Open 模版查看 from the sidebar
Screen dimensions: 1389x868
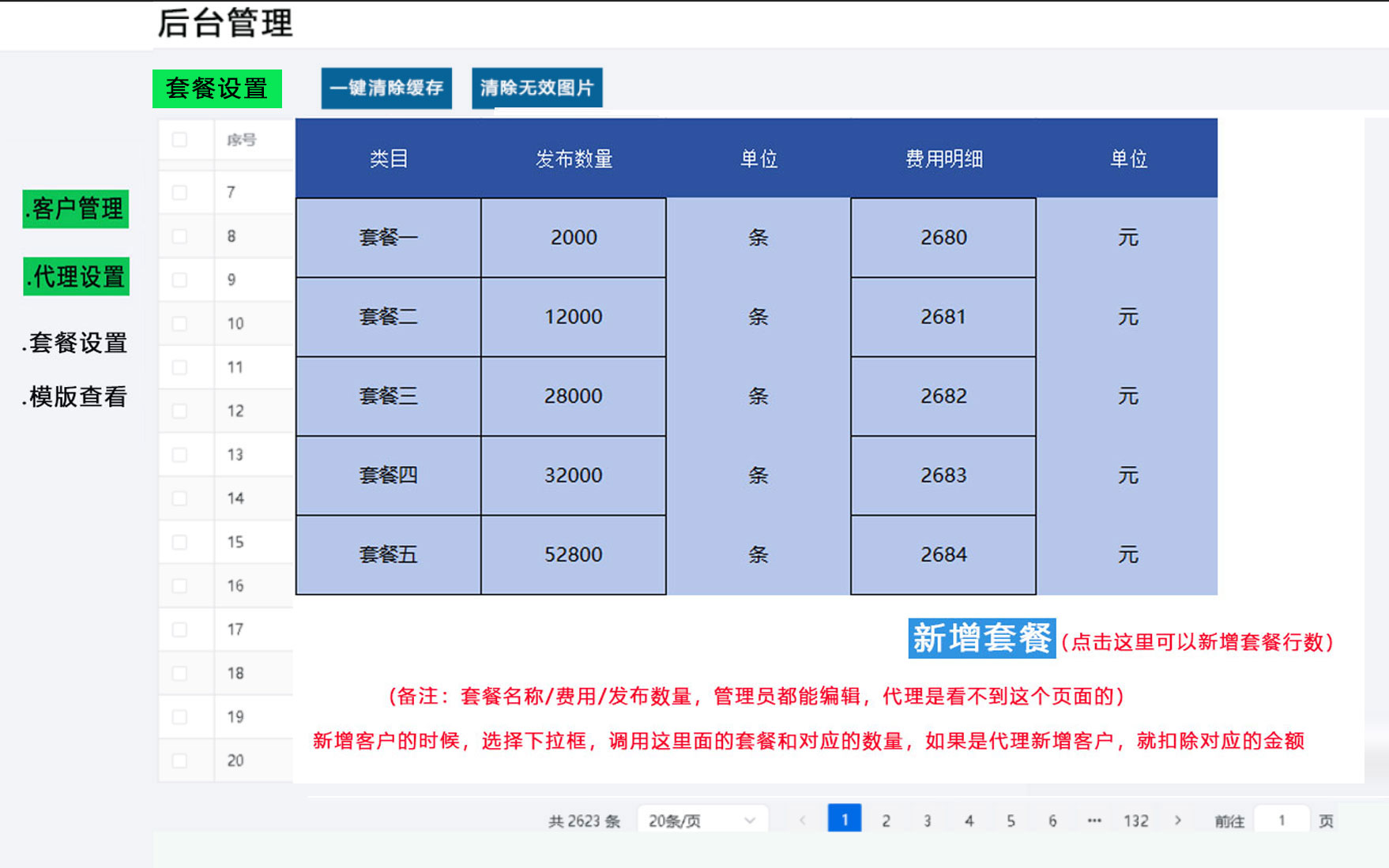75,396
